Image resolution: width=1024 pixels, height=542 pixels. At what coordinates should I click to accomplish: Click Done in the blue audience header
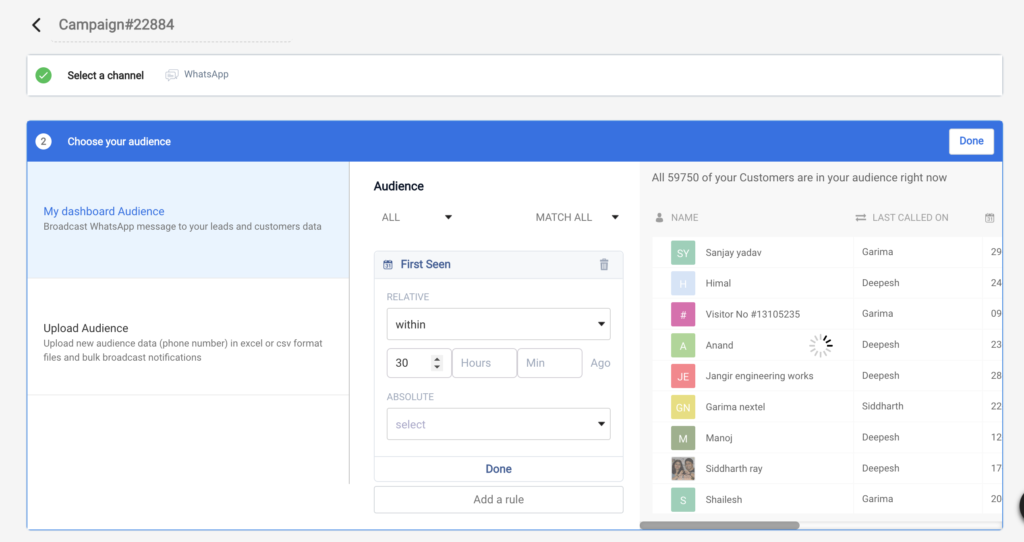click(x=971, y=141)
